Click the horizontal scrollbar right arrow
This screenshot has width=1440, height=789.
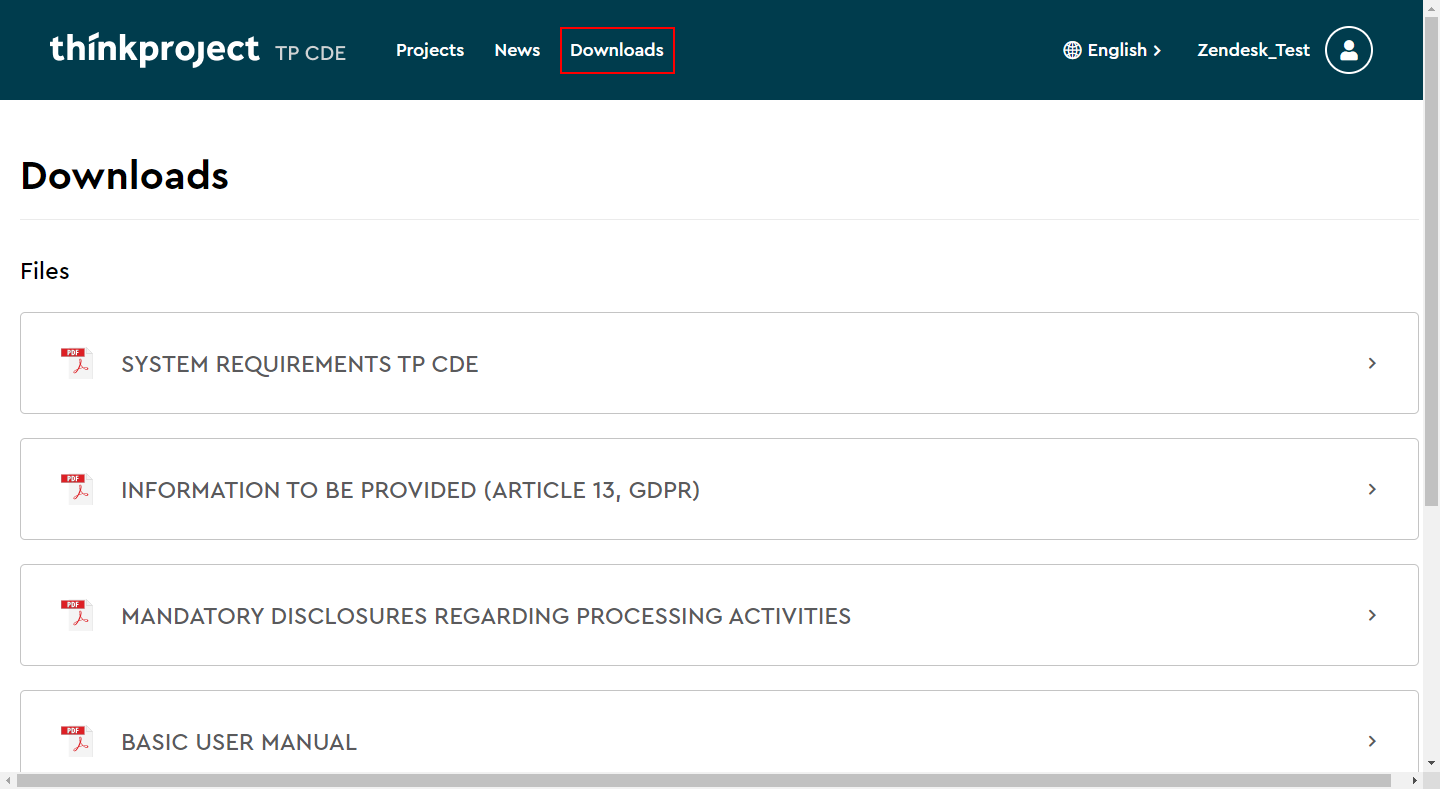1414,780
